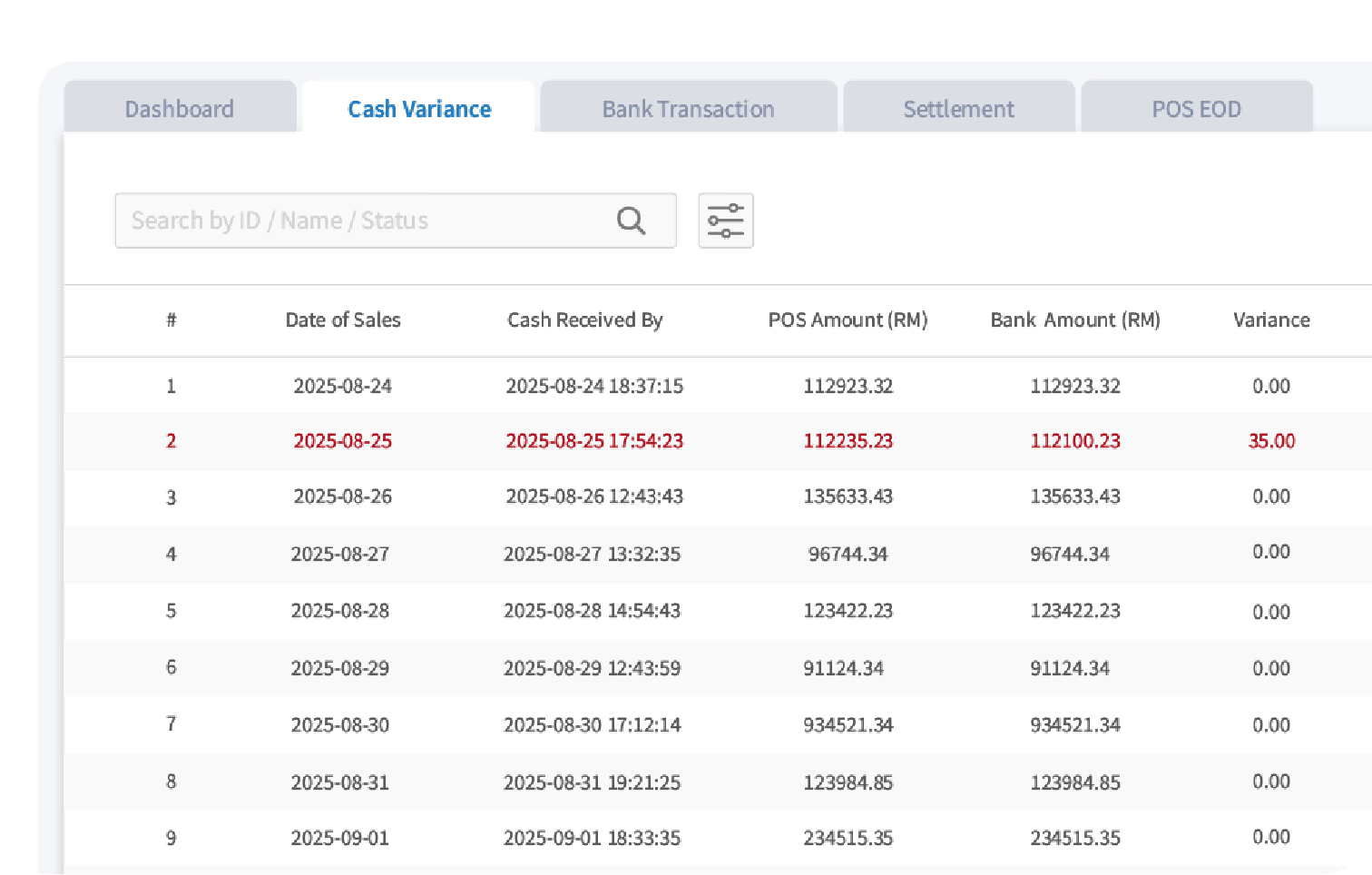Sort by POS Amount (RM) header

pos(848,320)
